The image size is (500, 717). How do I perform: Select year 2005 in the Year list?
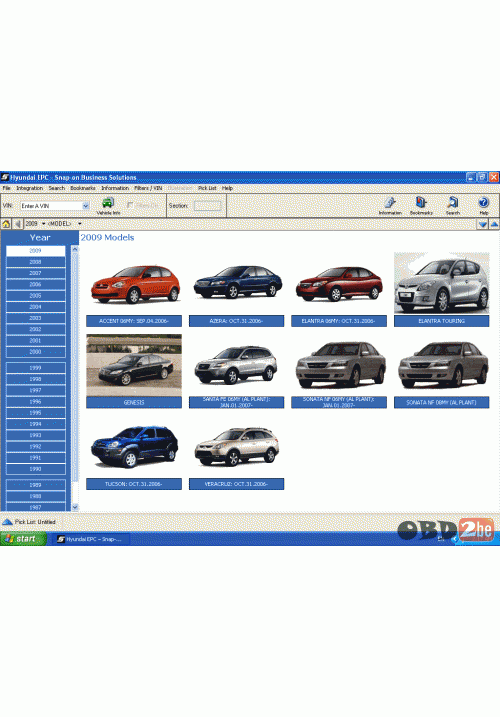36,295
